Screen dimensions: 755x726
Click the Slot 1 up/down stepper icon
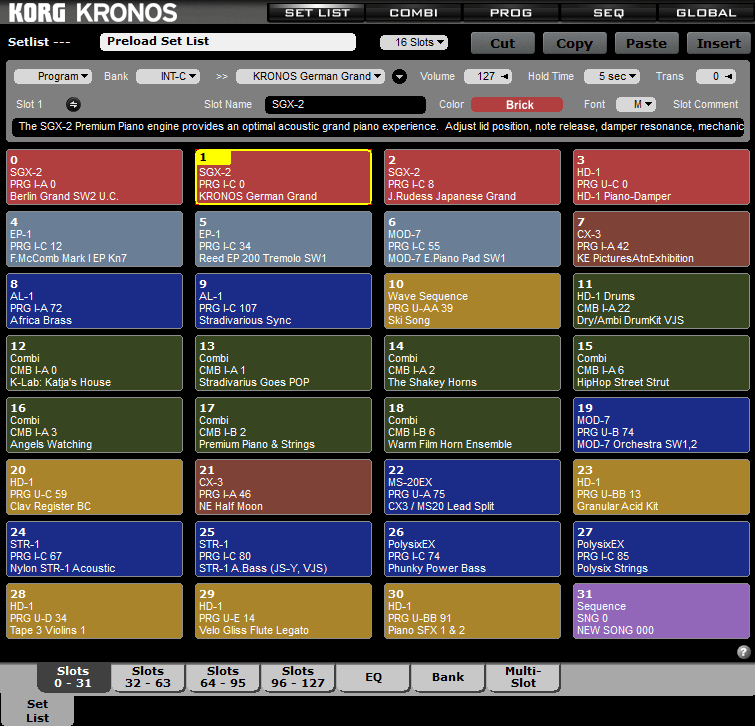(73, 104)
